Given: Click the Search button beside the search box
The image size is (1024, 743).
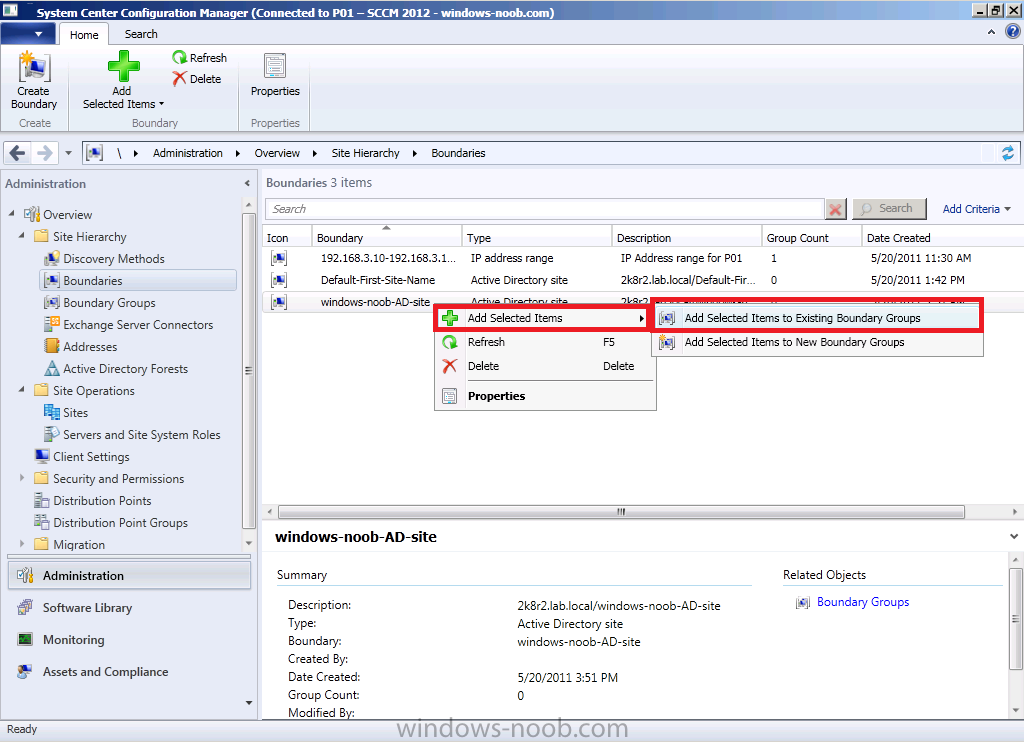Looking at the screenshot, I should click(889, 209).
